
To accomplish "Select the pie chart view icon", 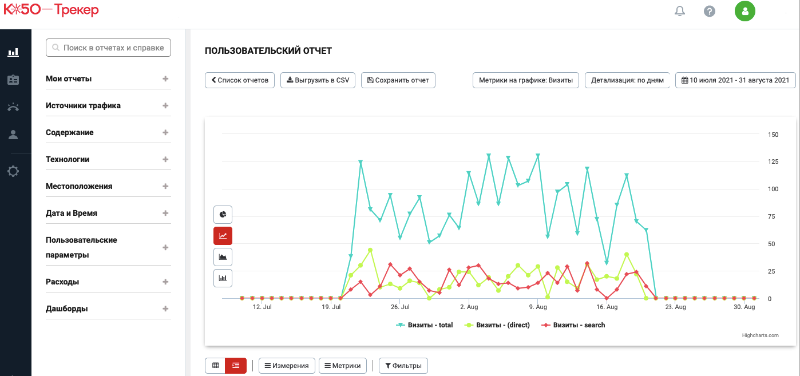I will point(222,214).
